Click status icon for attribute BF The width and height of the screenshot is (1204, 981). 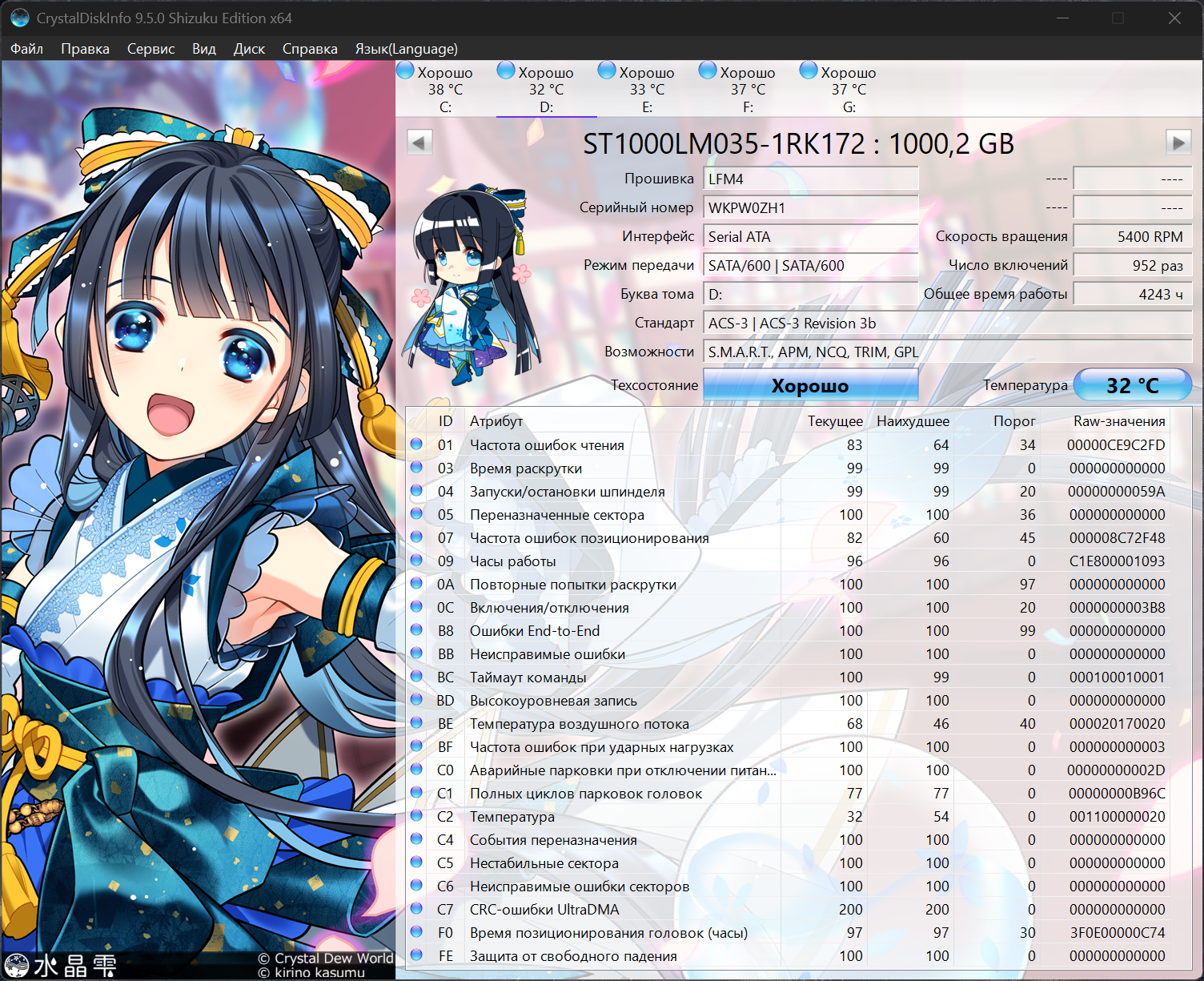[x=416, y=746]
